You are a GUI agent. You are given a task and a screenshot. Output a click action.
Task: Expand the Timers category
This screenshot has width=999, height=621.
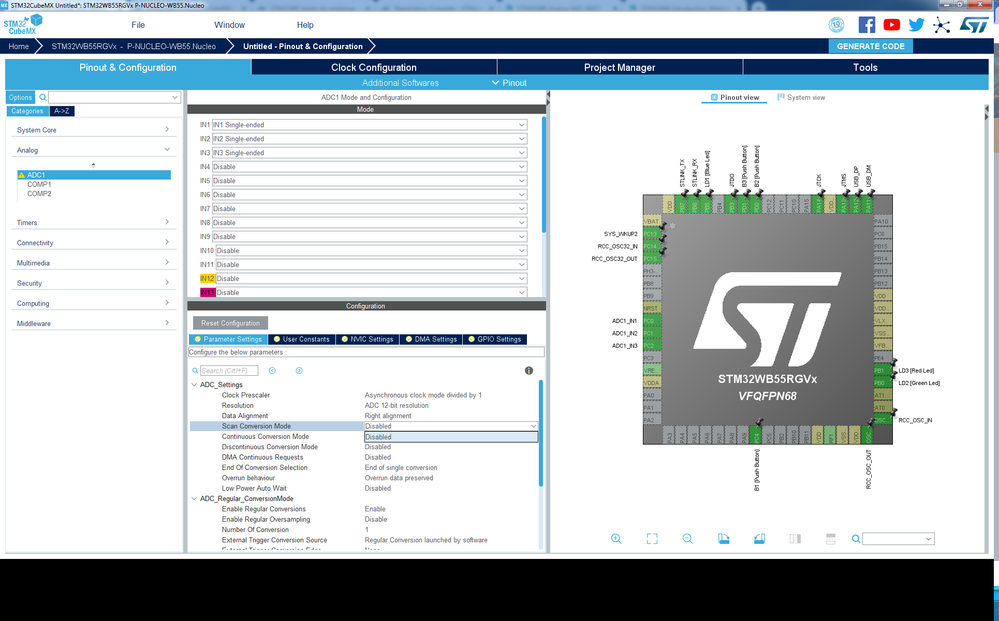pyautogui.click(x=93, y=222)
